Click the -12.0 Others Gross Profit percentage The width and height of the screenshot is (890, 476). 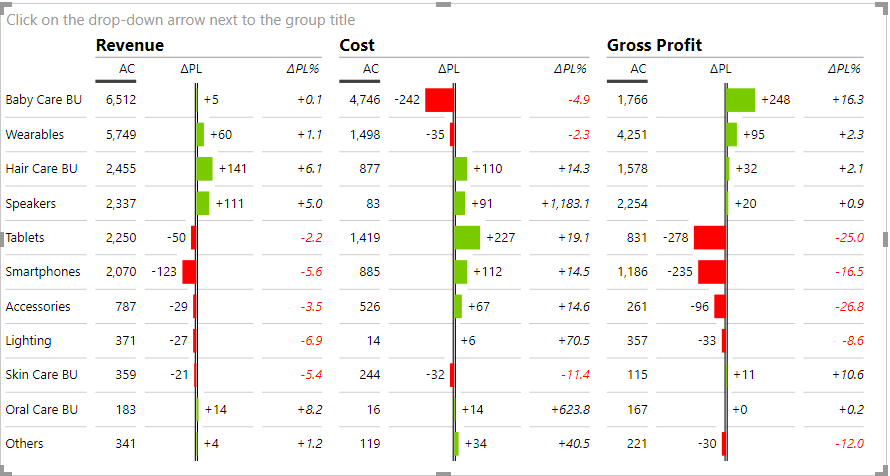849,443
